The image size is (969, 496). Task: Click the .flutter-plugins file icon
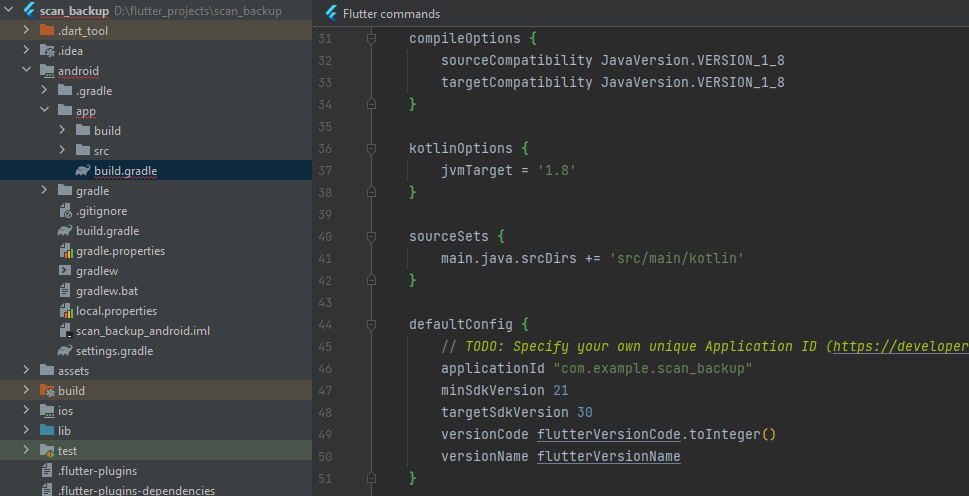pyautogui.click(x=47, y=471)
